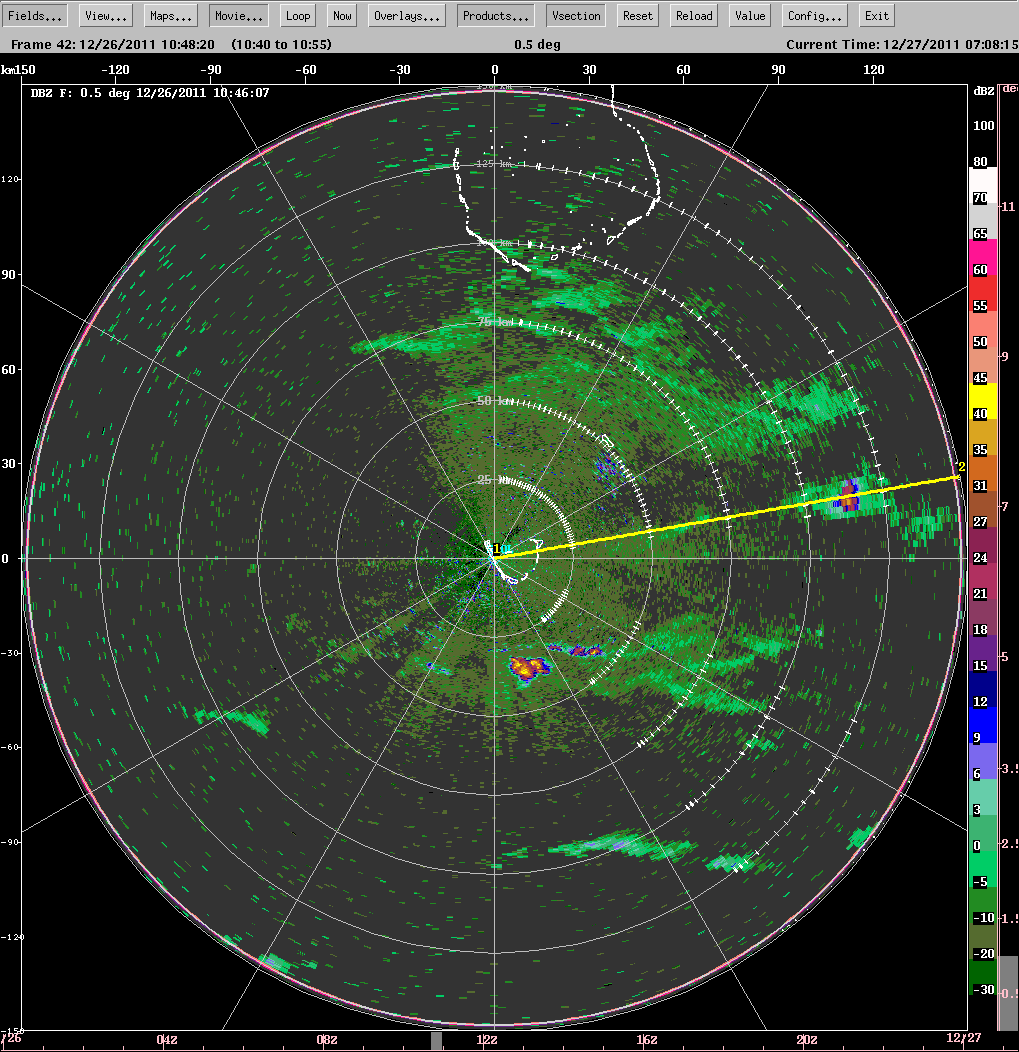Click the '(10:40 to 10:55)' time range text
Screen dimensions: 1019x1052
click(x=281, y=45)
